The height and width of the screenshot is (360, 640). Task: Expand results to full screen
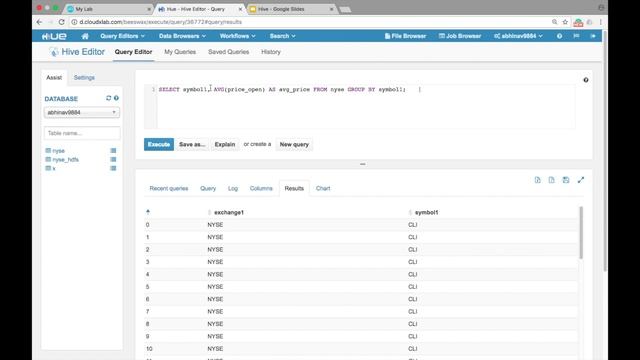[581, 180]
